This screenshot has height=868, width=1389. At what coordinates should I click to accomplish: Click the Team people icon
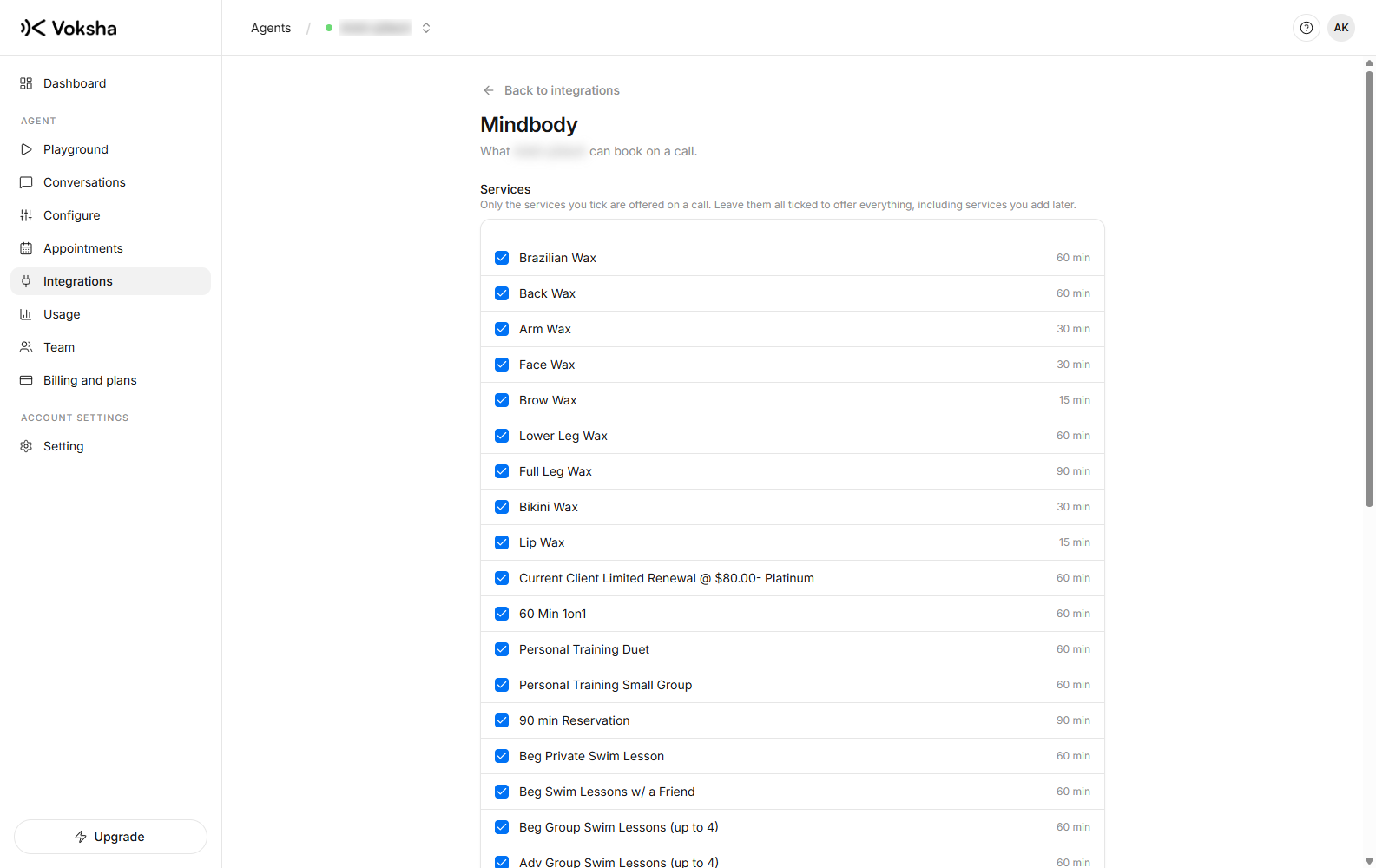[26, 347]
